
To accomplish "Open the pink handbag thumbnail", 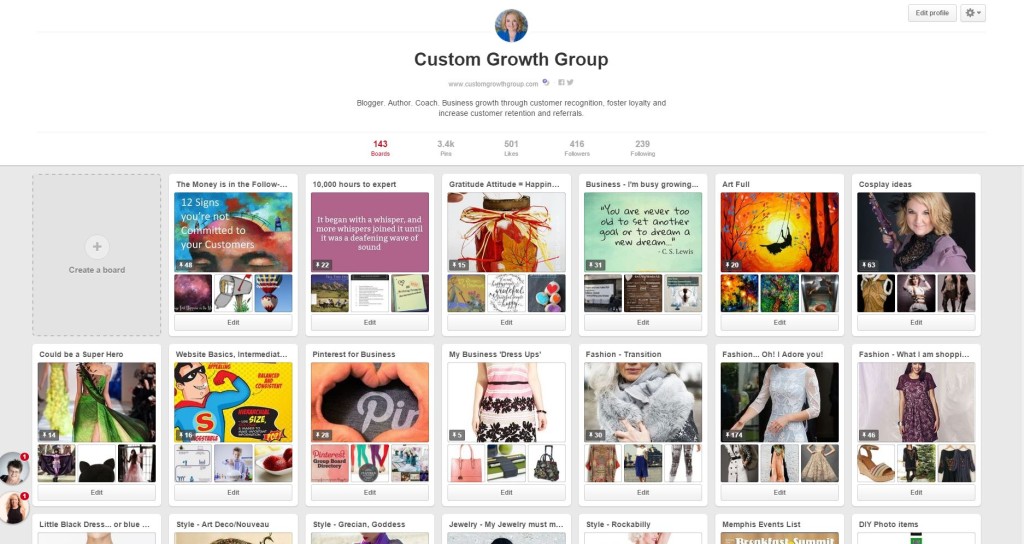I will (466, 463).
